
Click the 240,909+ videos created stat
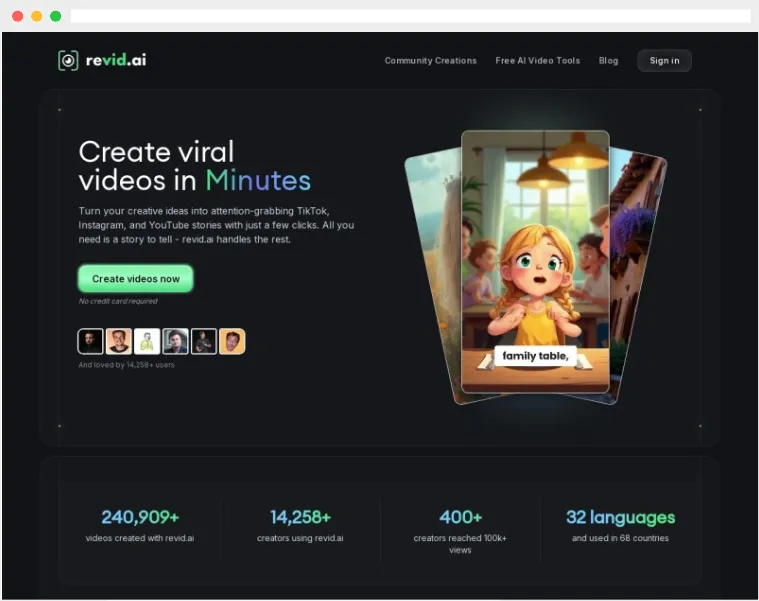coord(140,526)
